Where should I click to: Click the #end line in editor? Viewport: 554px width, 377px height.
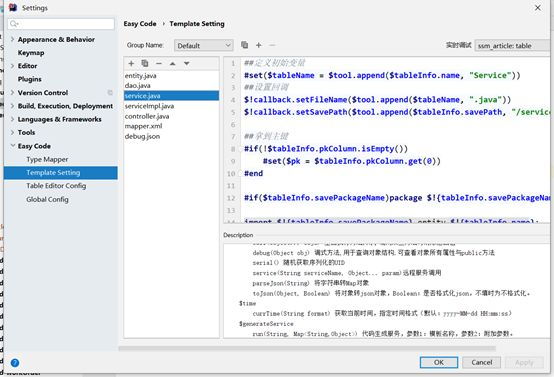point(253,173)
